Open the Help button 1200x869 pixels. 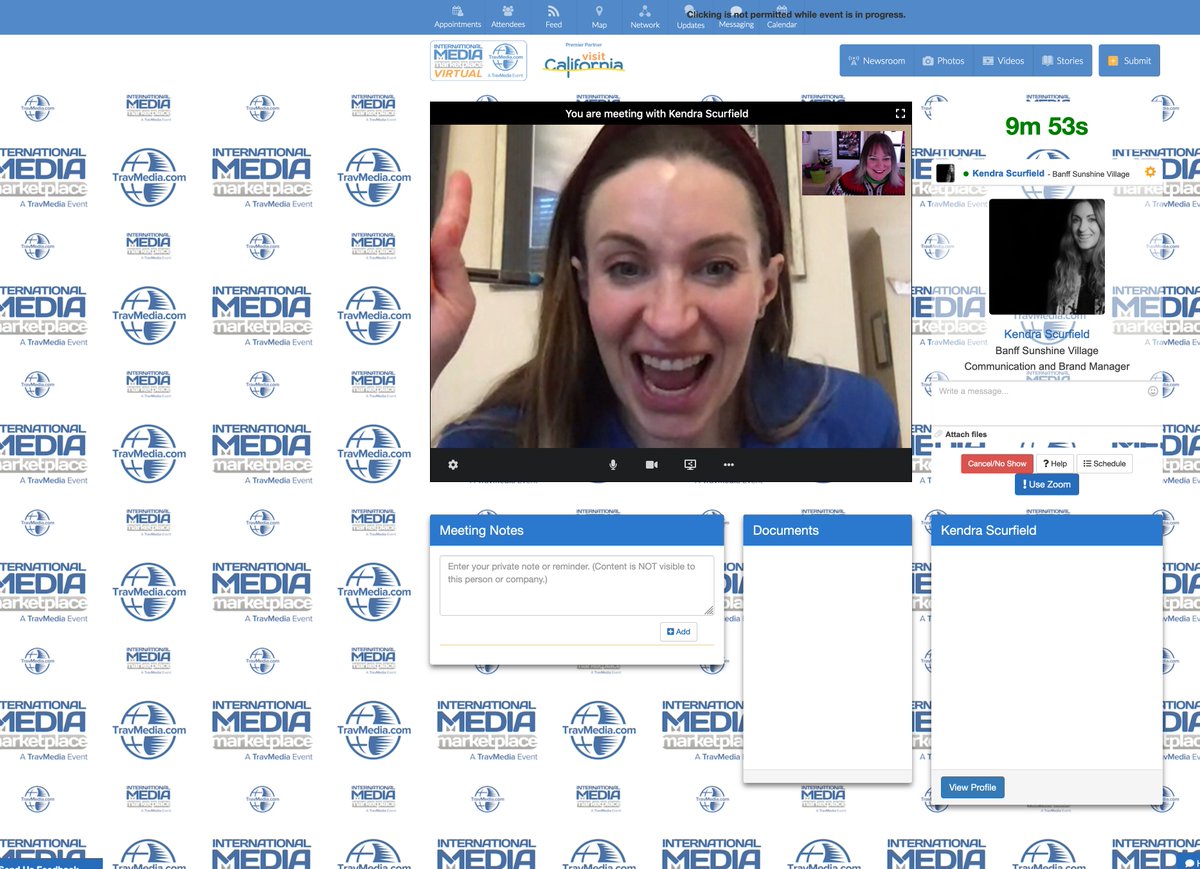(x=1055, y=464)
